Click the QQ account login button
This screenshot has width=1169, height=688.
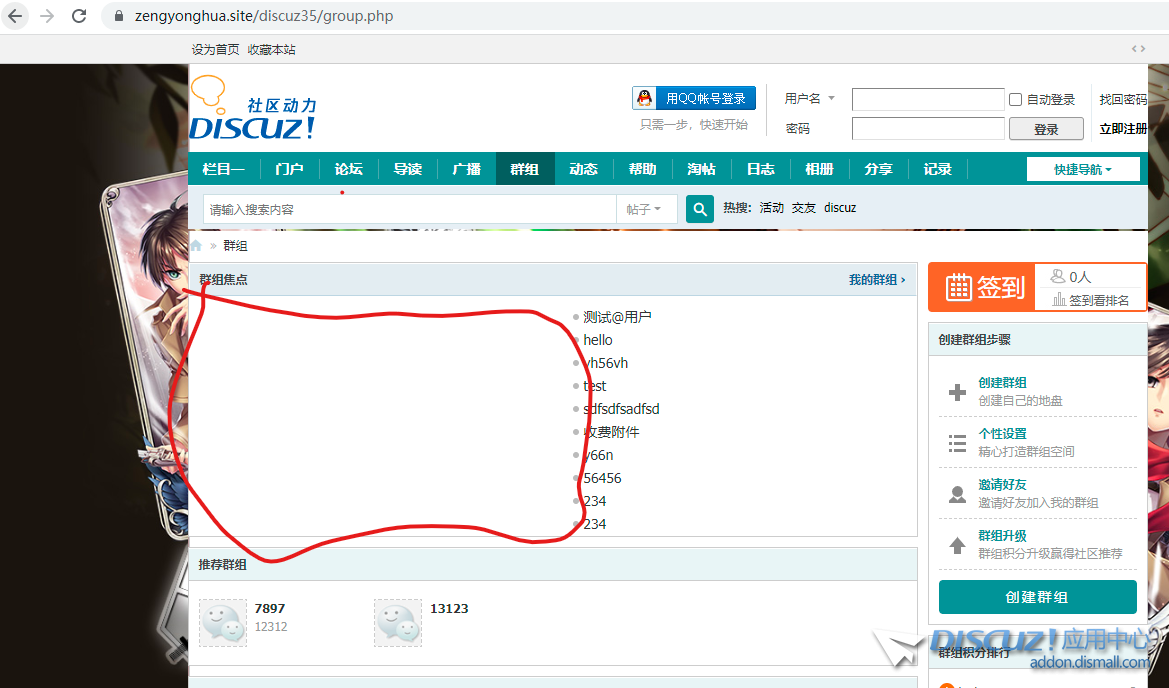[694, 98]
